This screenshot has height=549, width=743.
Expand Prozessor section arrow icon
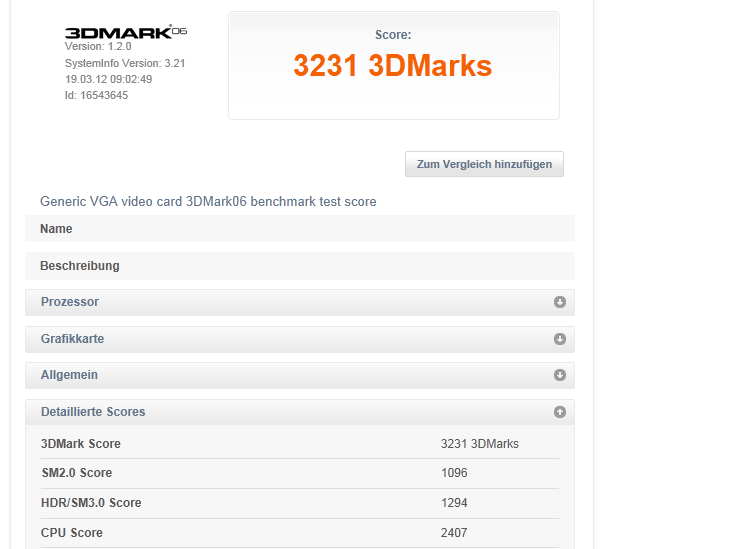tap(560, 302)
